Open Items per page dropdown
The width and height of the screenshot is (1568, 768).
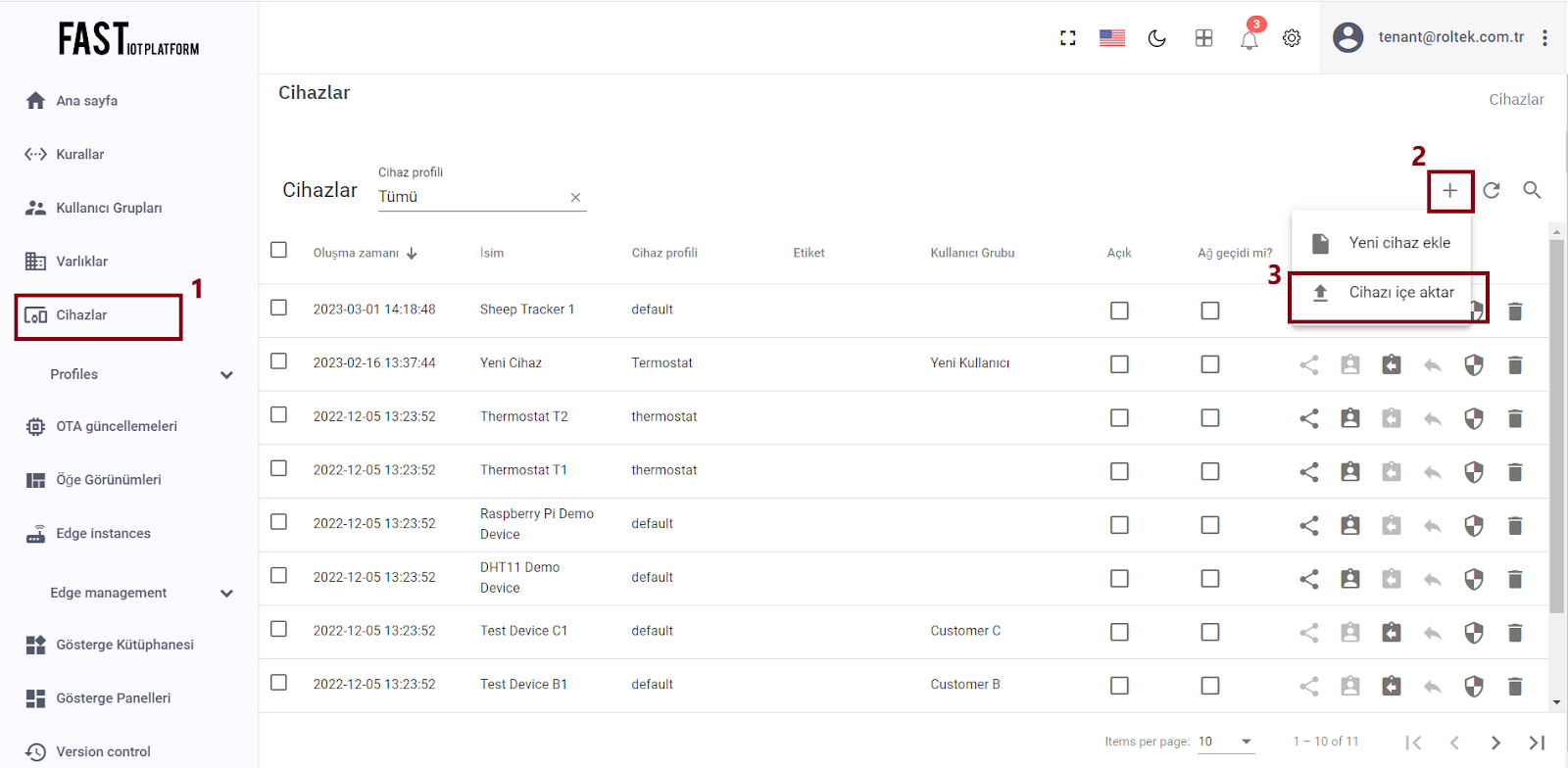coord(1226,742)
